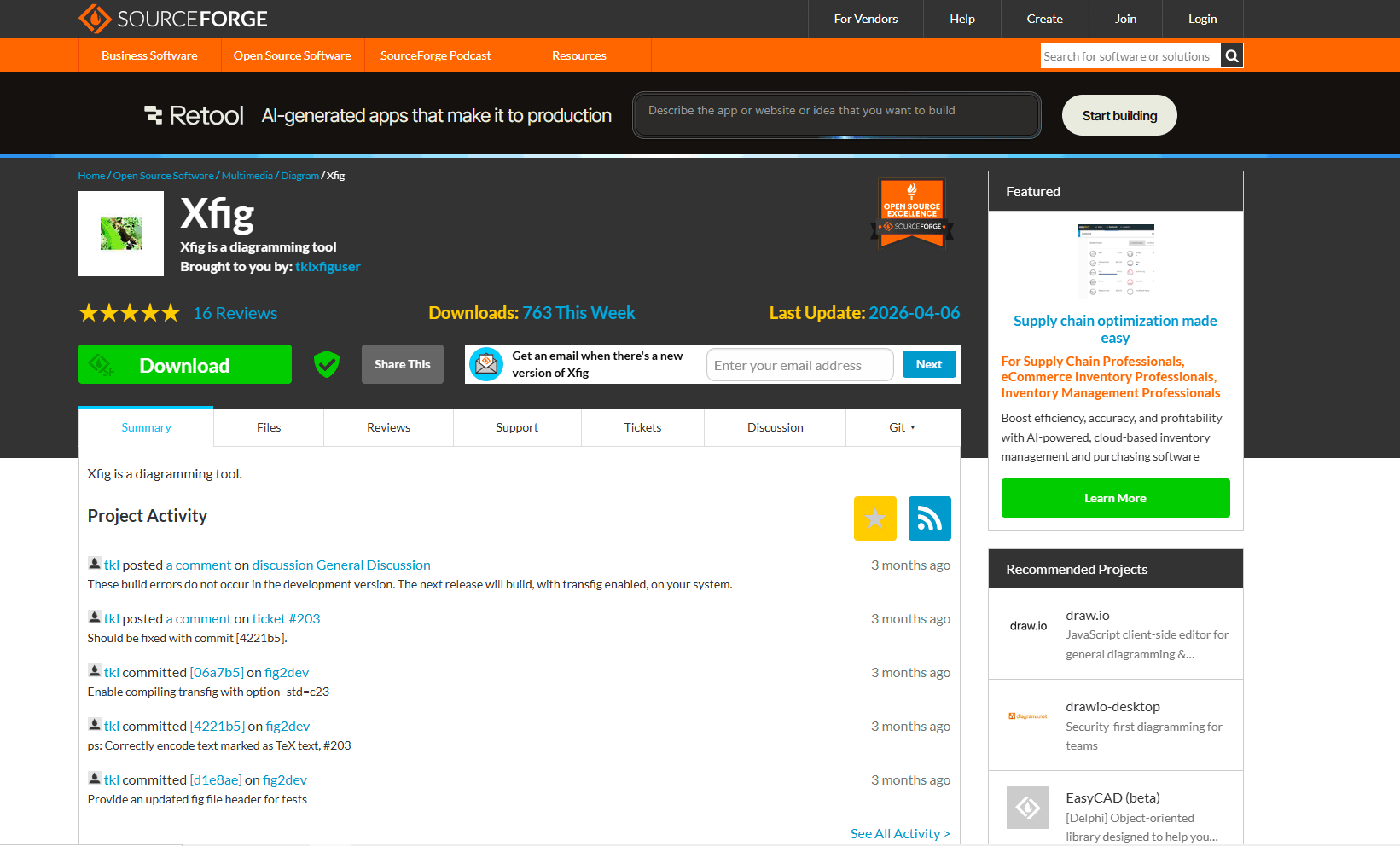Switch to the Reviews tab
The image size is (1400, 846).
[389, 427]
